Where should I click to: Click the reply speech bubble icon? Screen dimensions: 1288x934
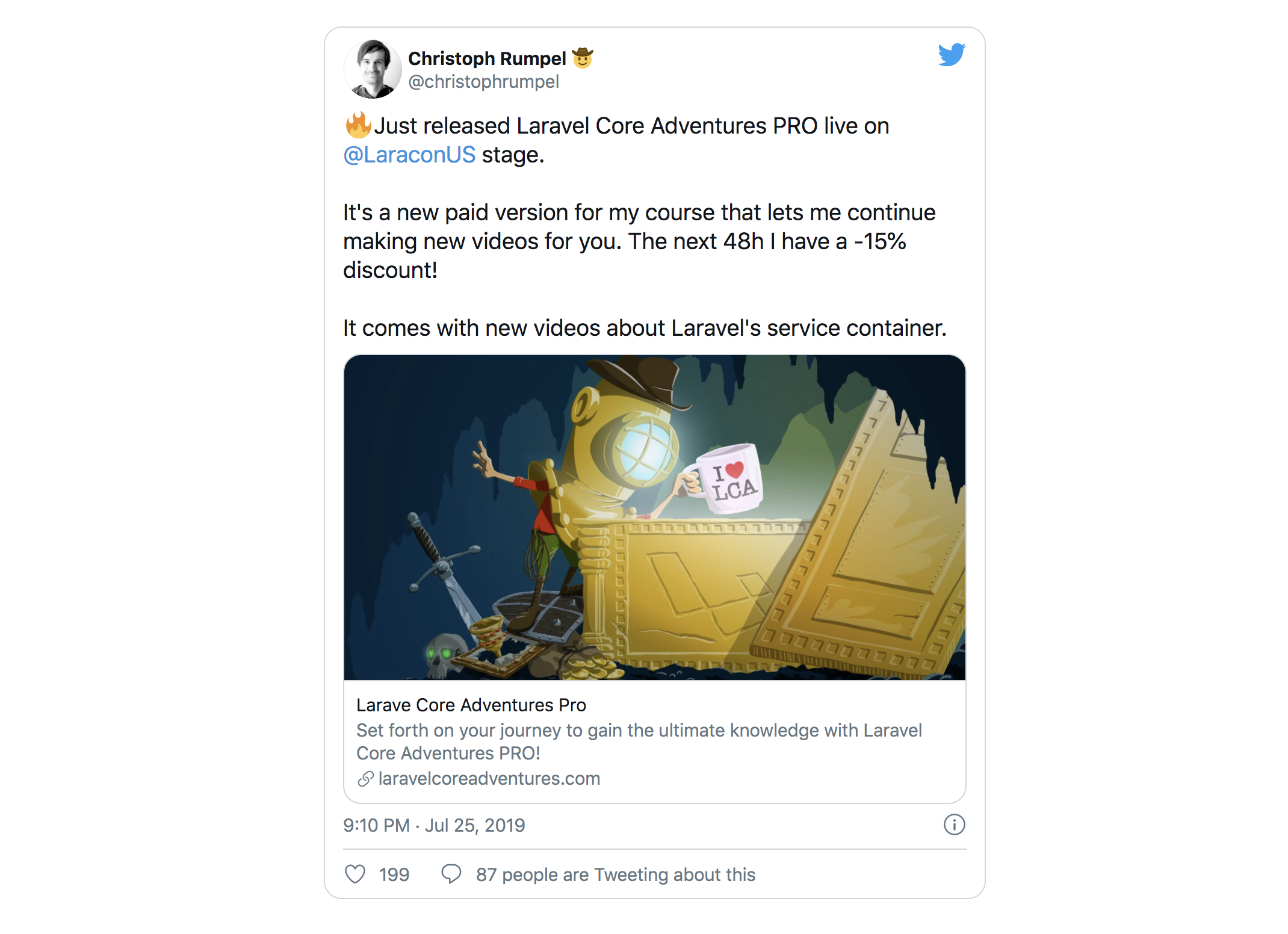click(x=451, y=874)
